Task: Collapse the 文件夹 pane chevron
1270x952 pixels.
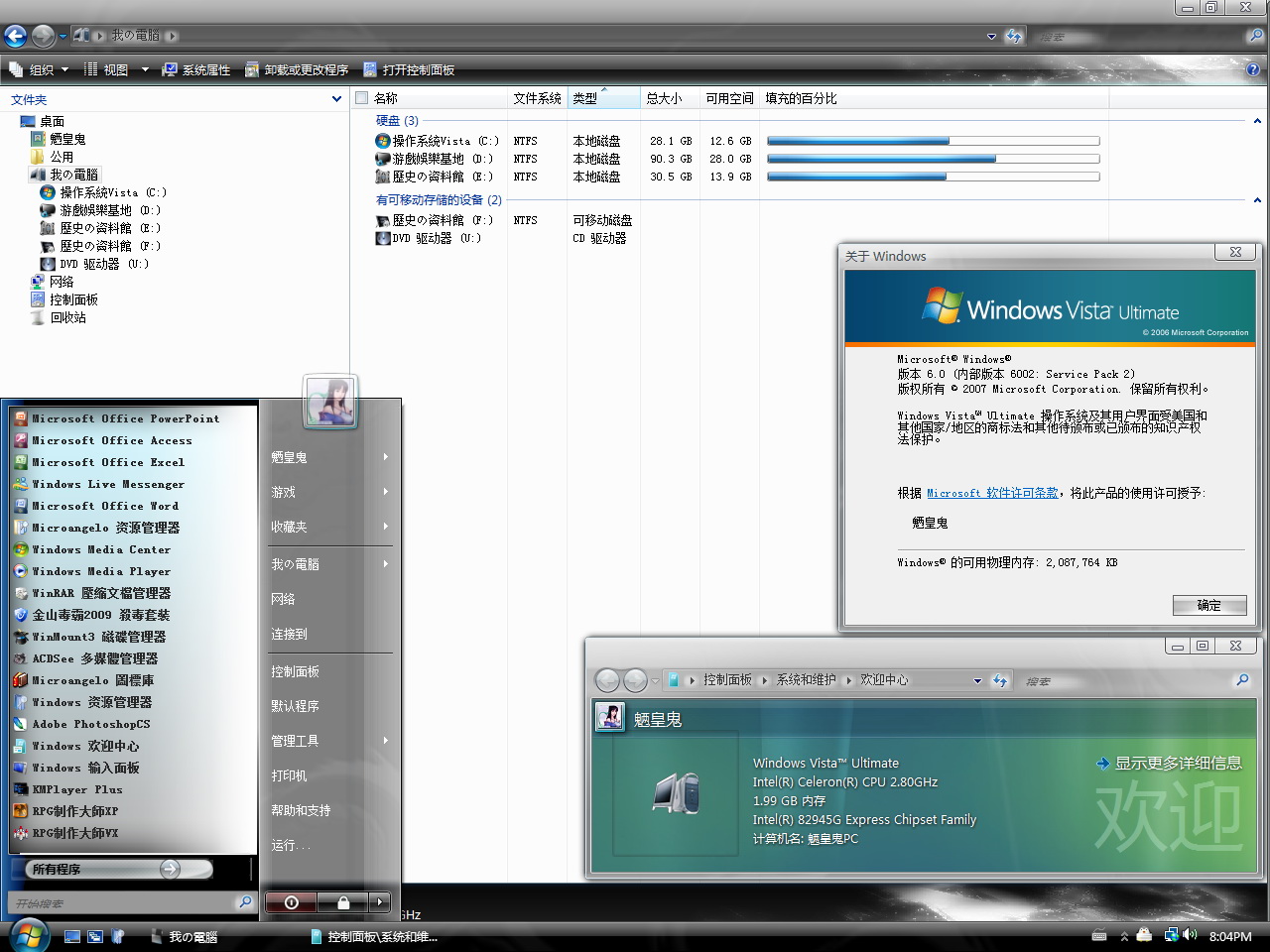Action: click(x=336, y=99)
